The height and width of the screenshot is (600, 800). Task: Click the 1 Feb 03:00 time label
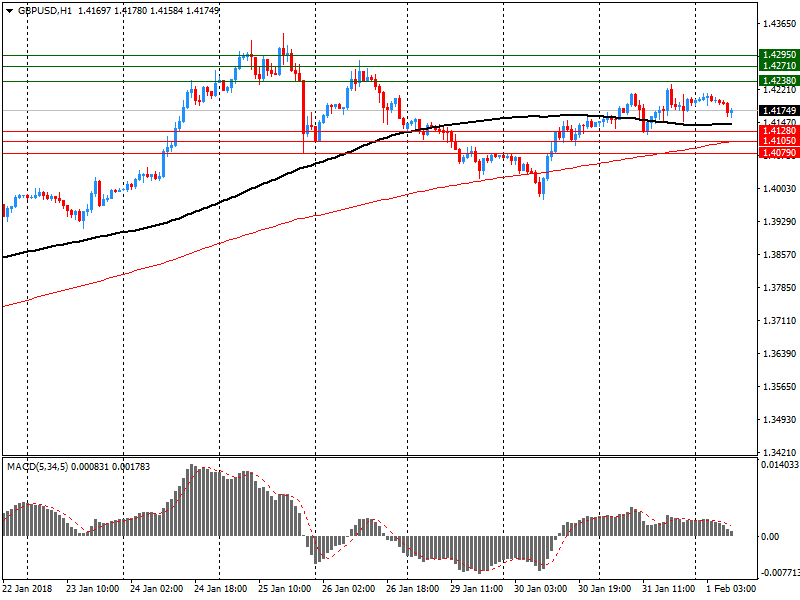(x=731, y=589)
